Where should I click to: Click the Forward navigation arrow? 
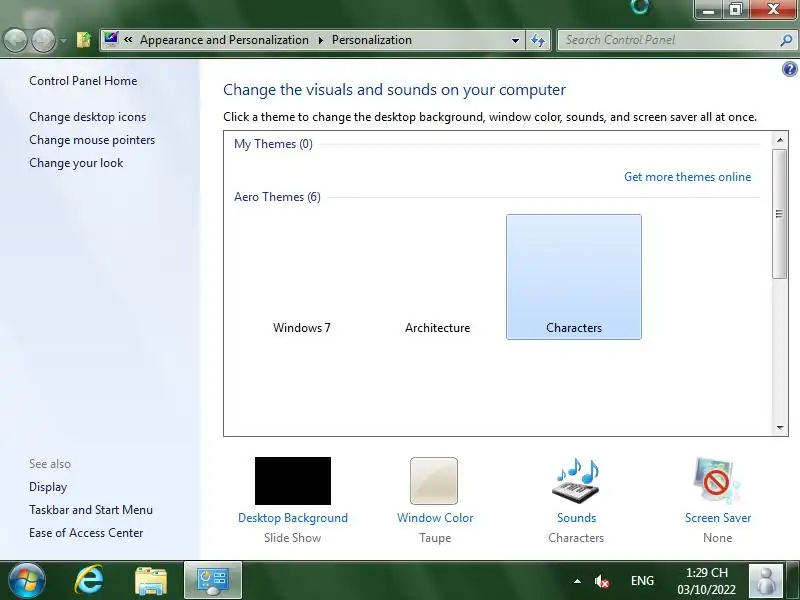[x=43, y=40]
